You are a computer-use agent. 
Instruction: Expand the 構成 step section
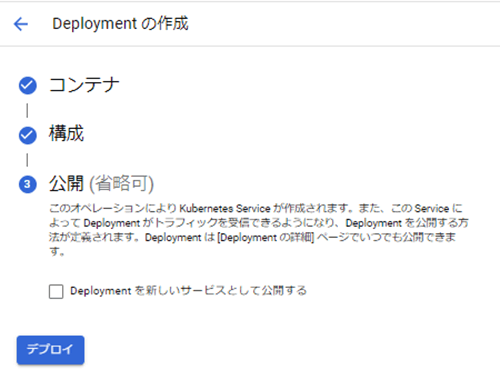click(66, 134)
